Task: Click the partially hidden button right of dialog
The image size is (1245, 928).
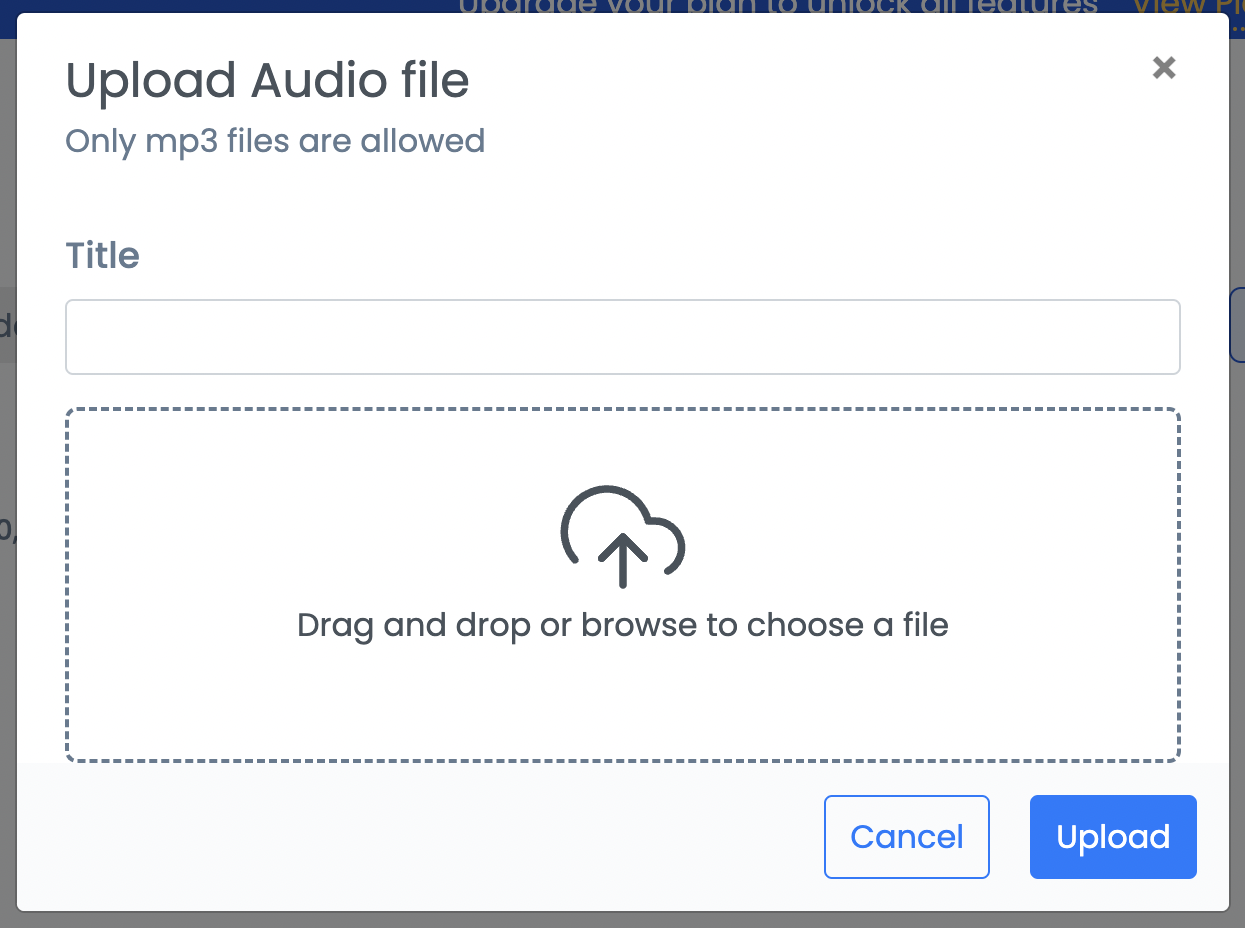Action: [x=1237, y=327]
